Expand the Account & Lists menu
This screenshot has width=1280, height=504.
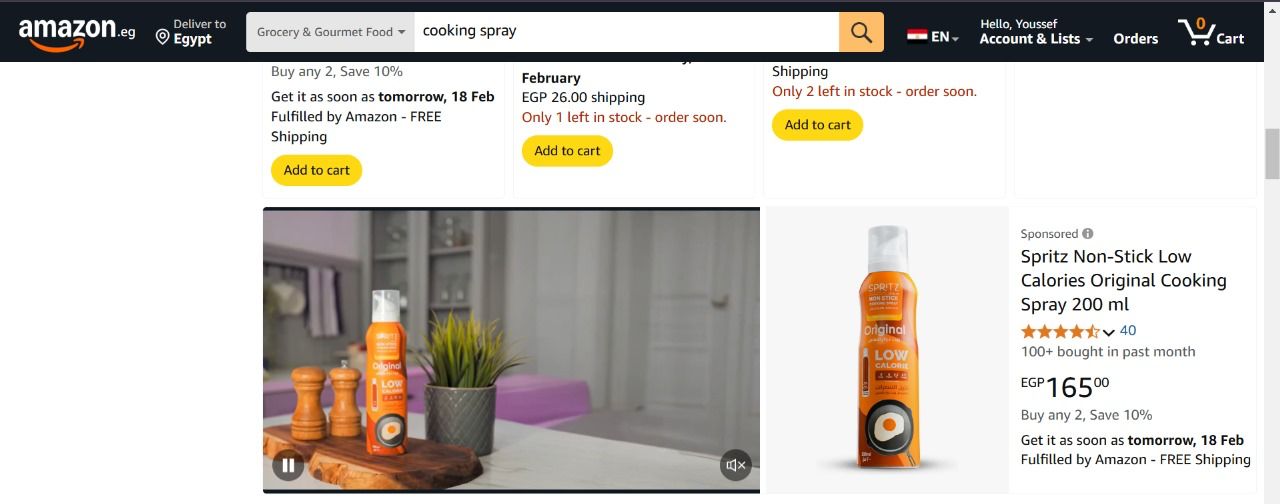point(1036,32)
